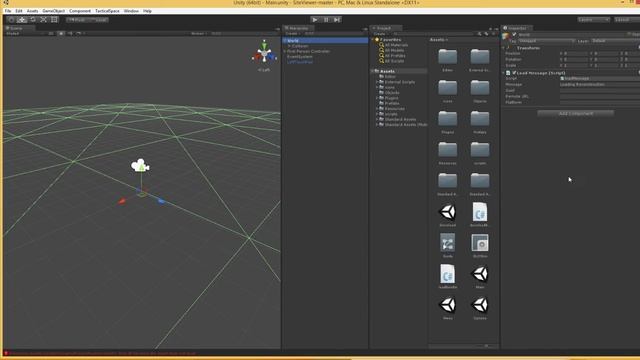Expand the External Scripts folder in tree

377,82
